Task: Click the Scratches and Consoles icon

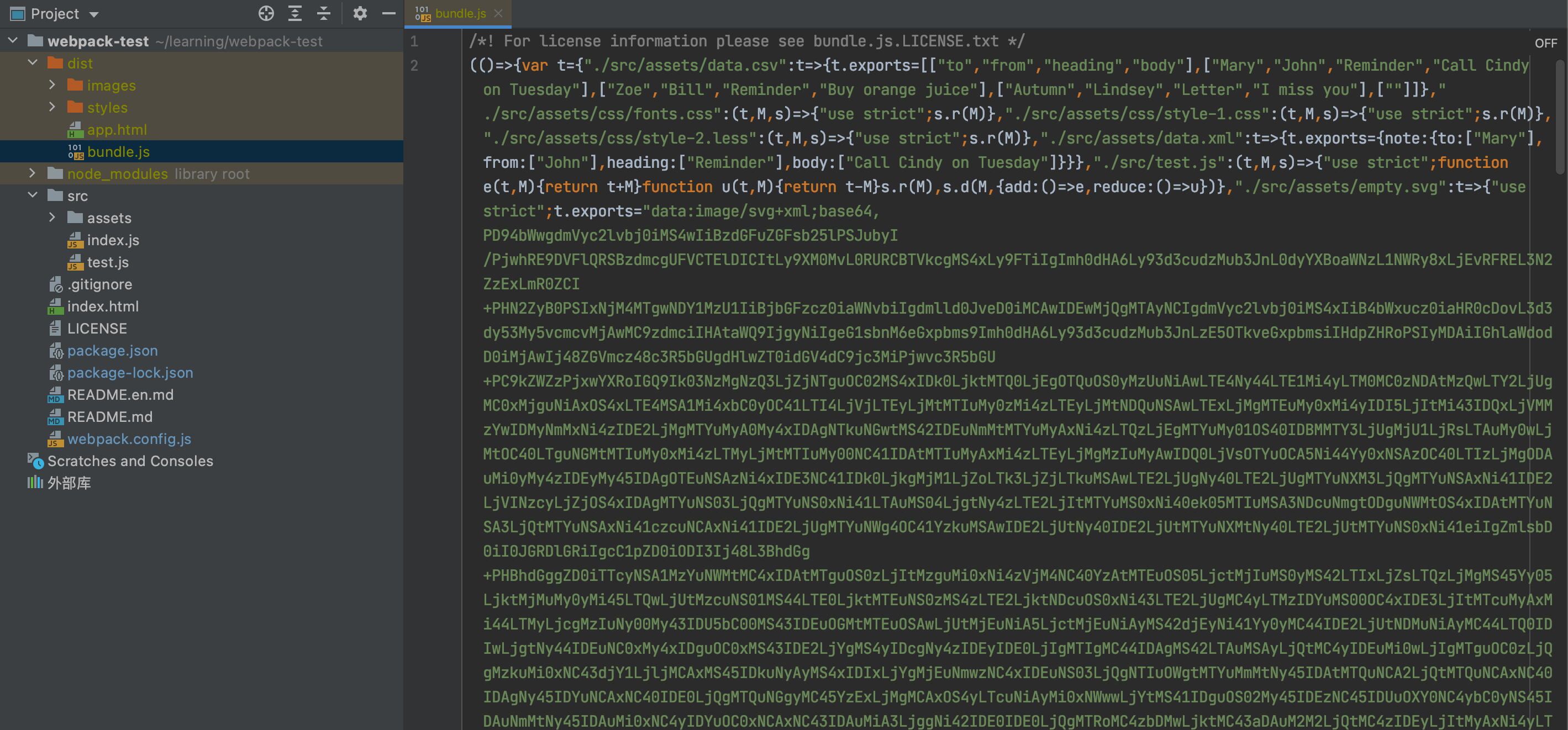Action: [35, 461]
